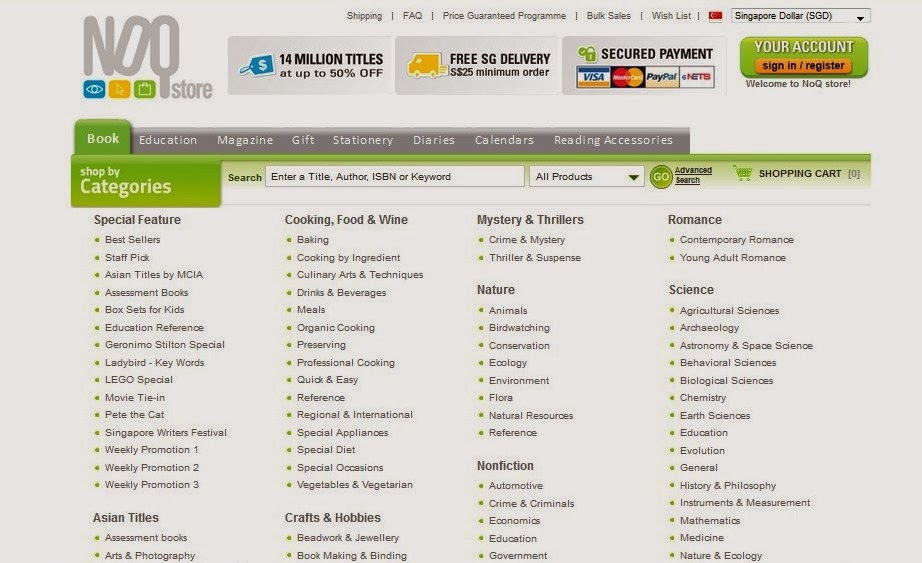Open Weekly Promotion 2
922x563 pixels.
pyautogui.click(x=152, y=468)
